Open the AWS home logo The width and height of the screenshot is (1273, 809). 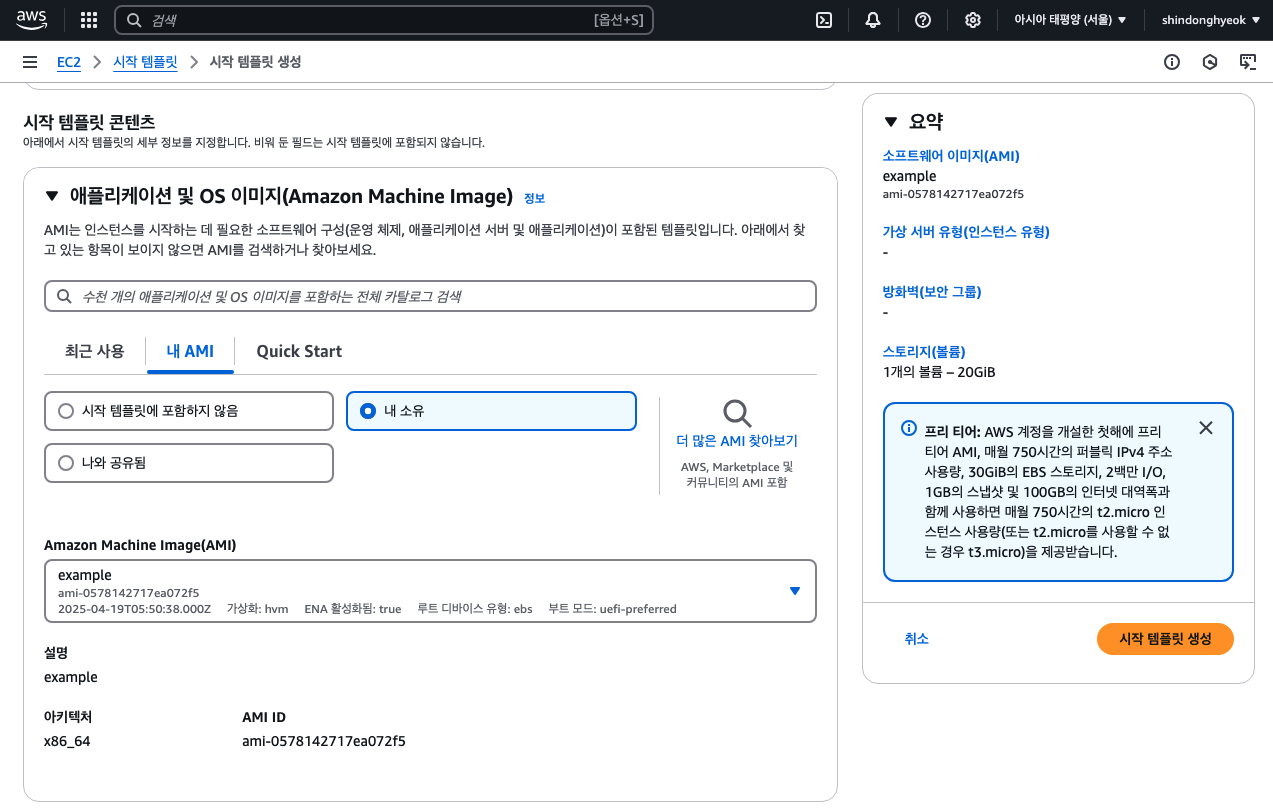(x=32, y=19)
